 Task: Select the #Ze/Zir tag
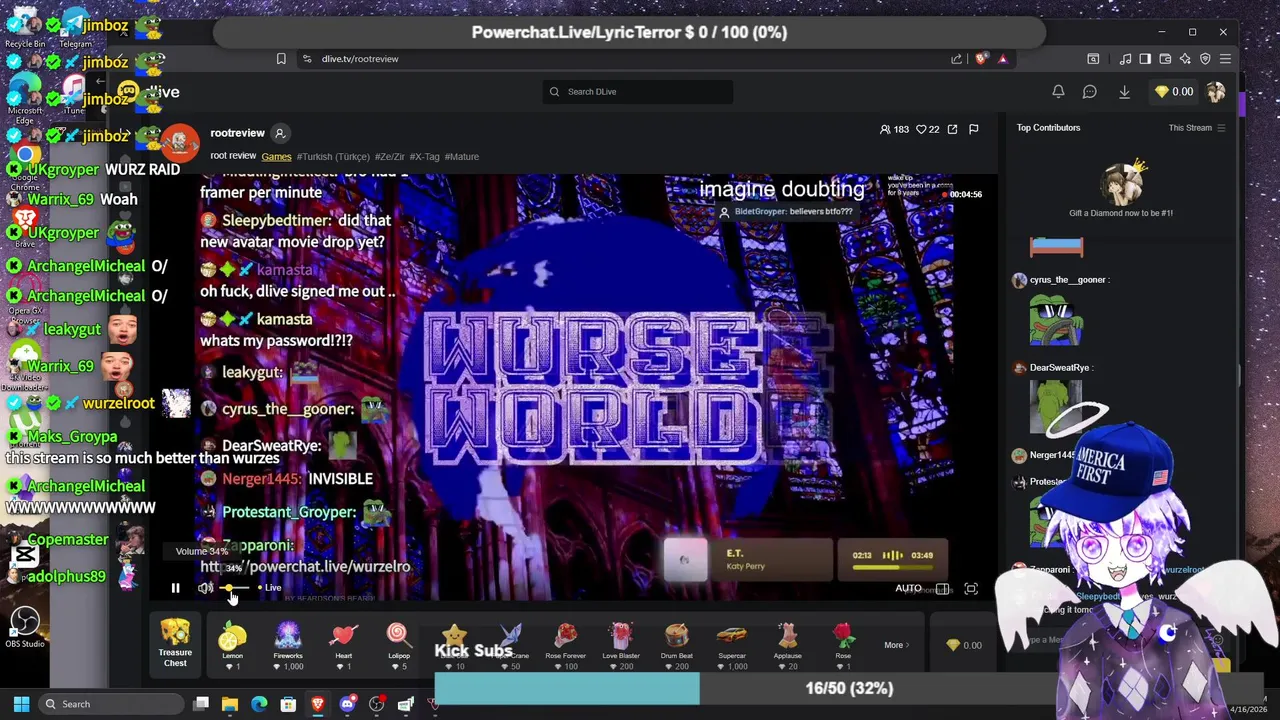click(390, 156)
